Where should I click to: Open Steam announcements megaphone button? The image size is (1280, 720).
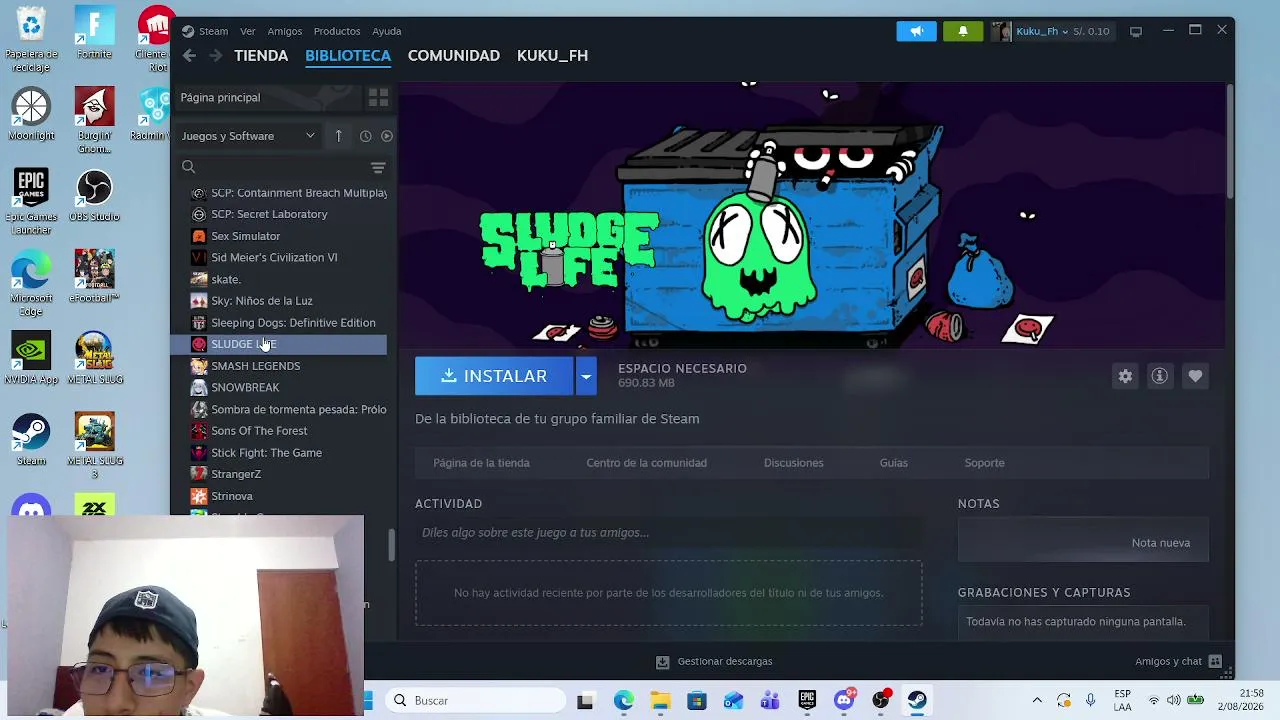916,31
